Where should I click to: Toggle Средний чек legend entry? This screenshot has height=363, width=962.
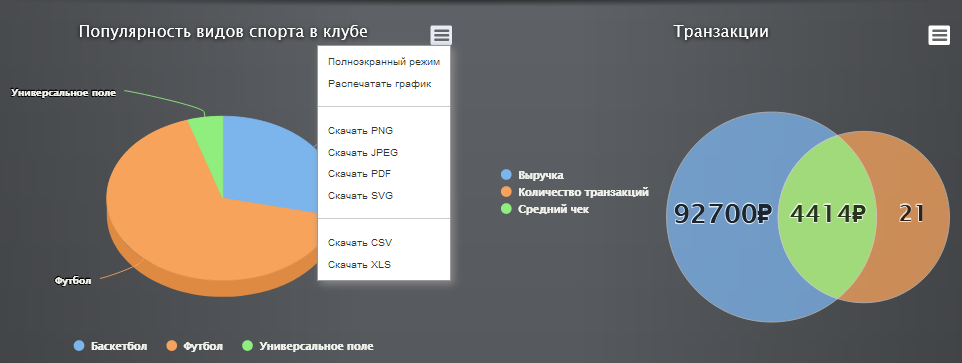545,209
